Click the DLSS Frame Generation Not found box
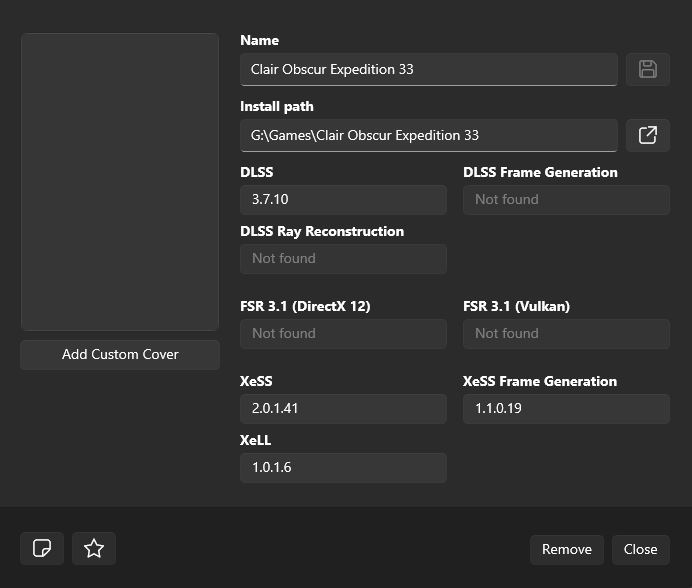The width and height of the screenshot is (692, 588). pos(566,200)
